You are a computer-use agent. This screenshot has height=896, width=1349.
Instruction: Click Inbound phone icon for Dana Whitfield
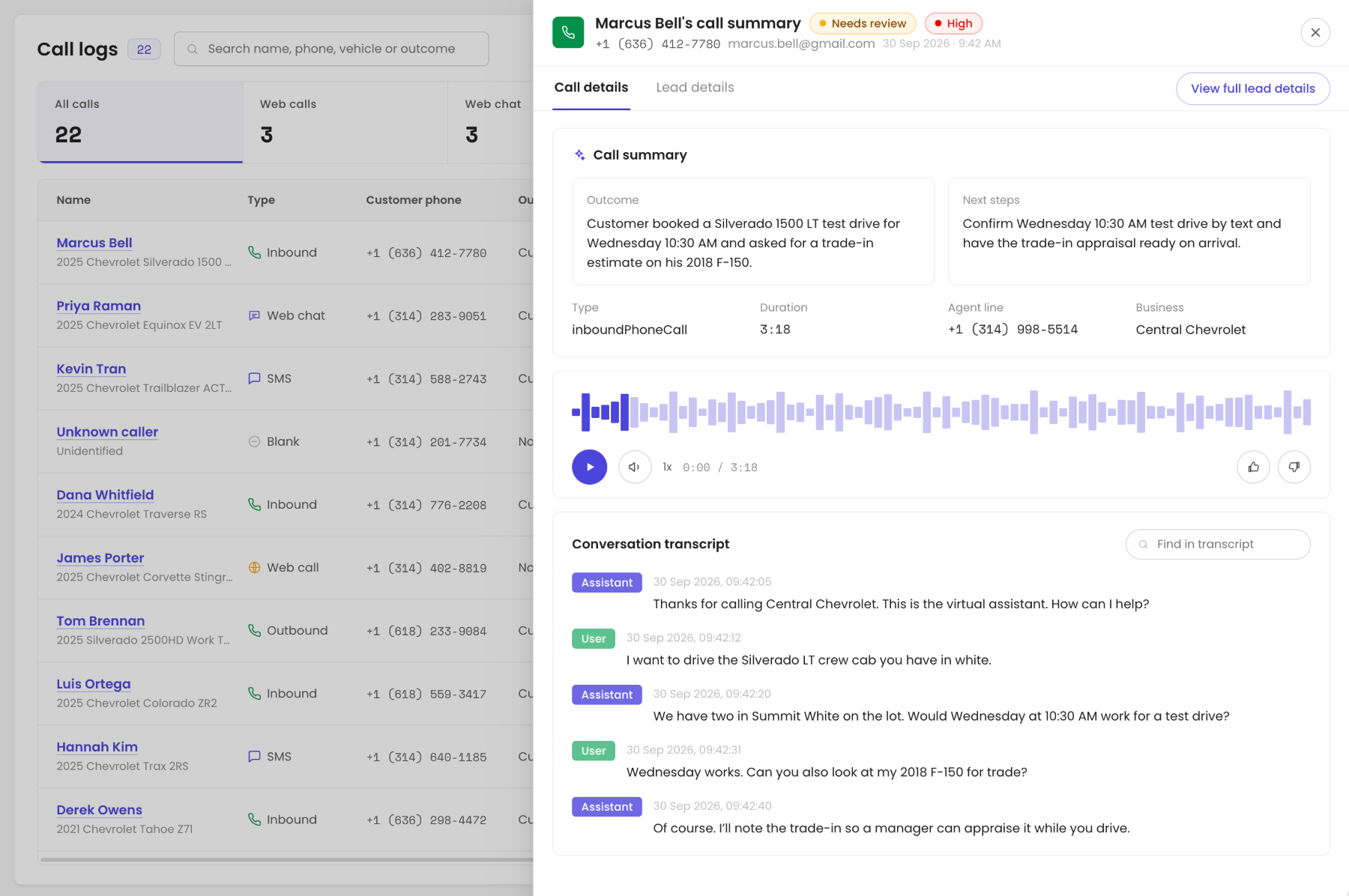click(x=255, y=504)
